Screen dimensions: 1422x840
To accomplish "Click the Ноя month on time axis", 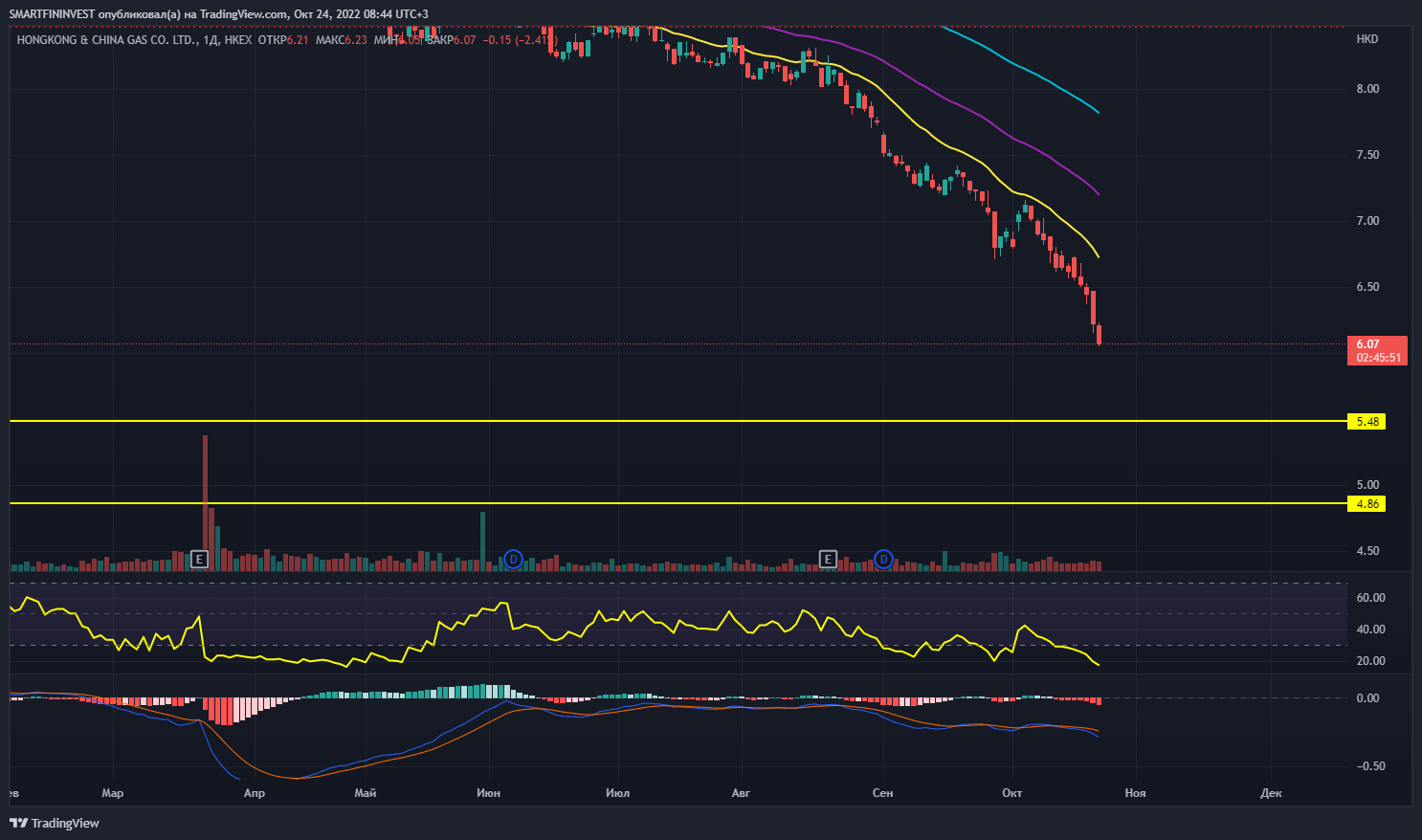I will (x=1135, y=793).
